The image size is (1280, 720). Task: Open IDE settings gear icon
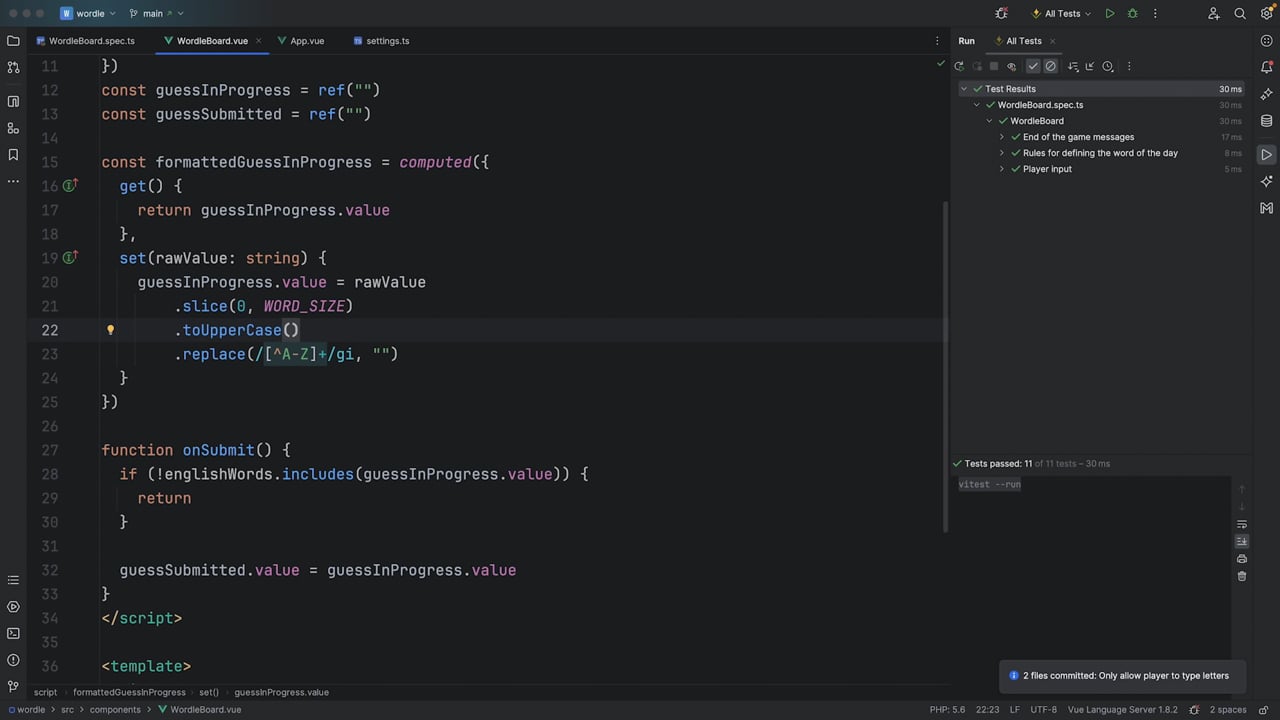tap(1266, 14)
